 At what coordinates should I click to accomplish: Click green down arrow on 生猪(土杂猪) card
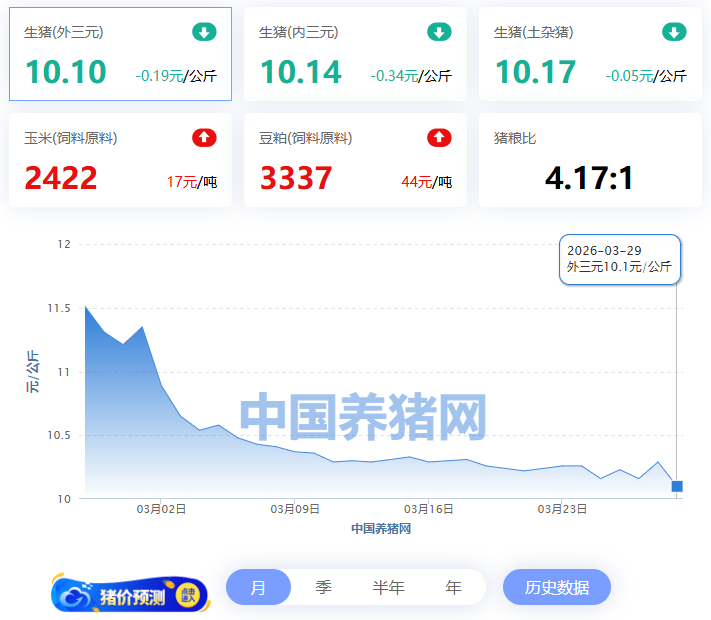tap(674, 32)
